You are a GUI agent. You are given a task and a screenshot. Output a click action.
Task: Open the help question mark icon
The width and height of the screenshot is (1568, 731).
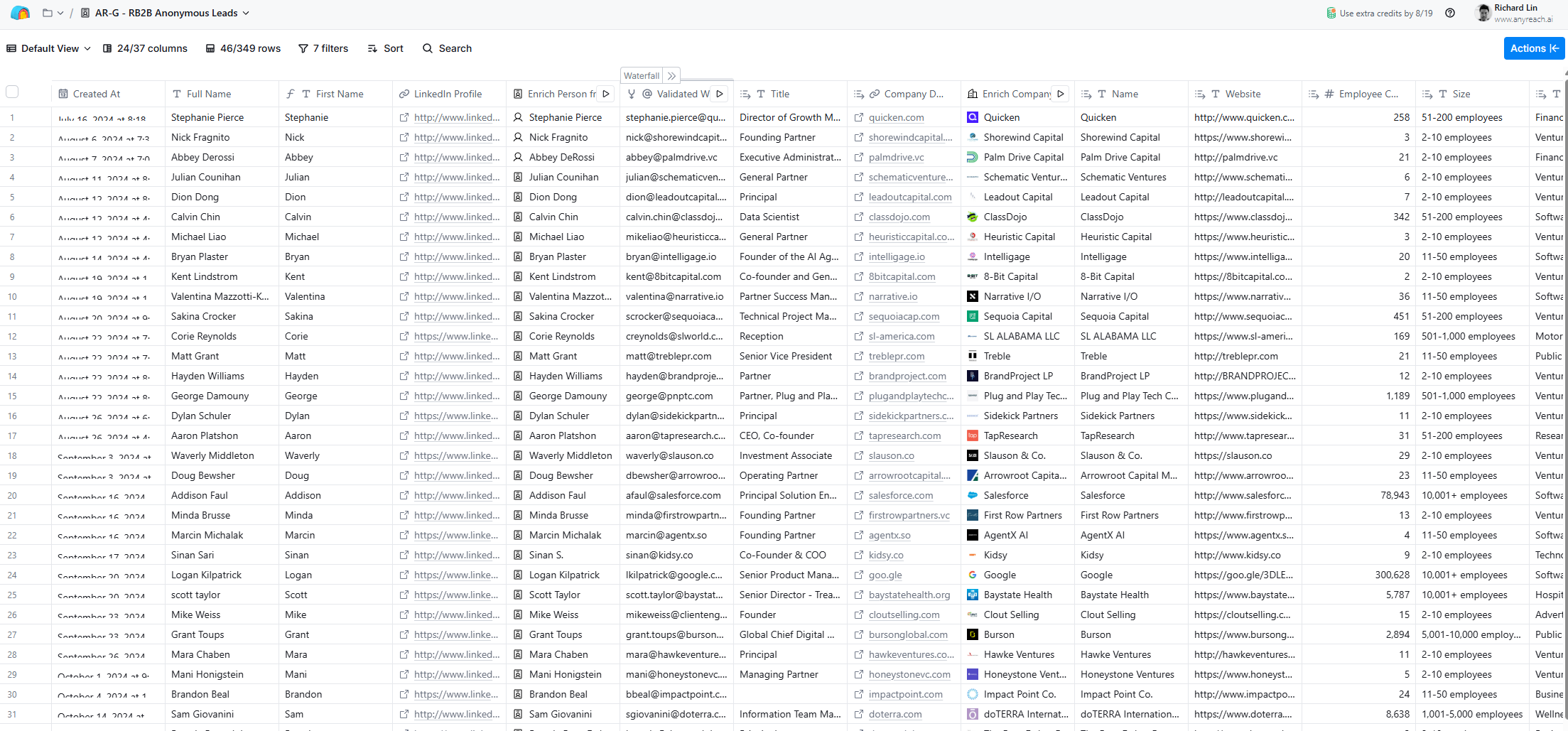click(1450, 13)
